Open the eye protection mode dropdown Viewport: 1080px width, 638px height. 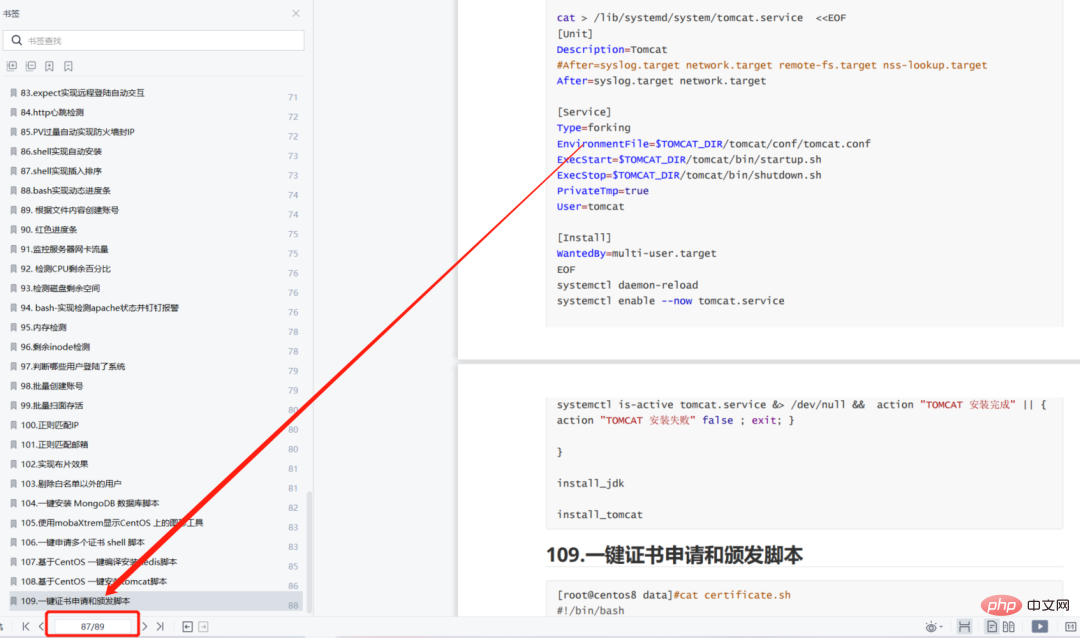click(933, 627)
